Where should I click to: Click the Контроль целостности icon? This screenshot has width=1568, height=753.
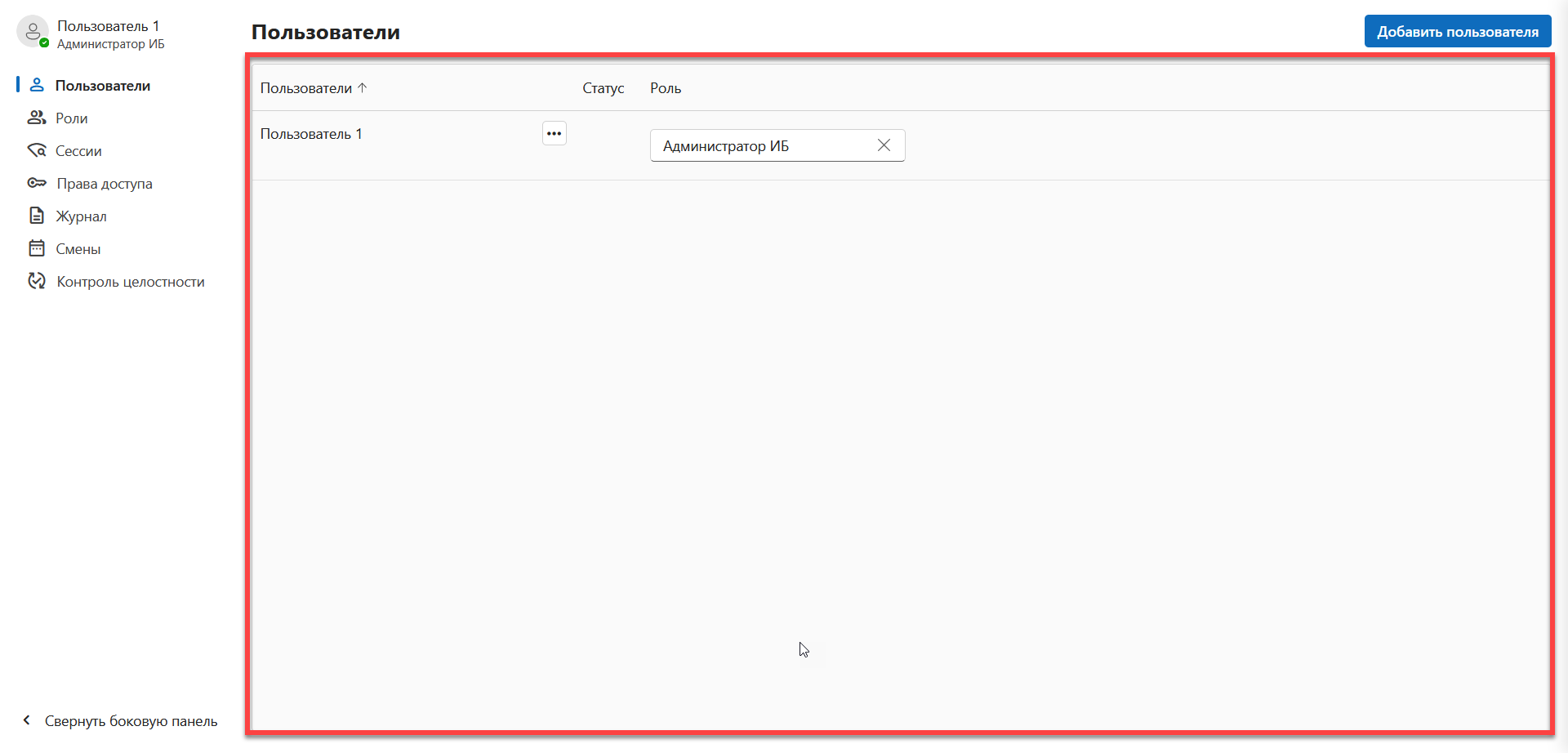point(37,281)
